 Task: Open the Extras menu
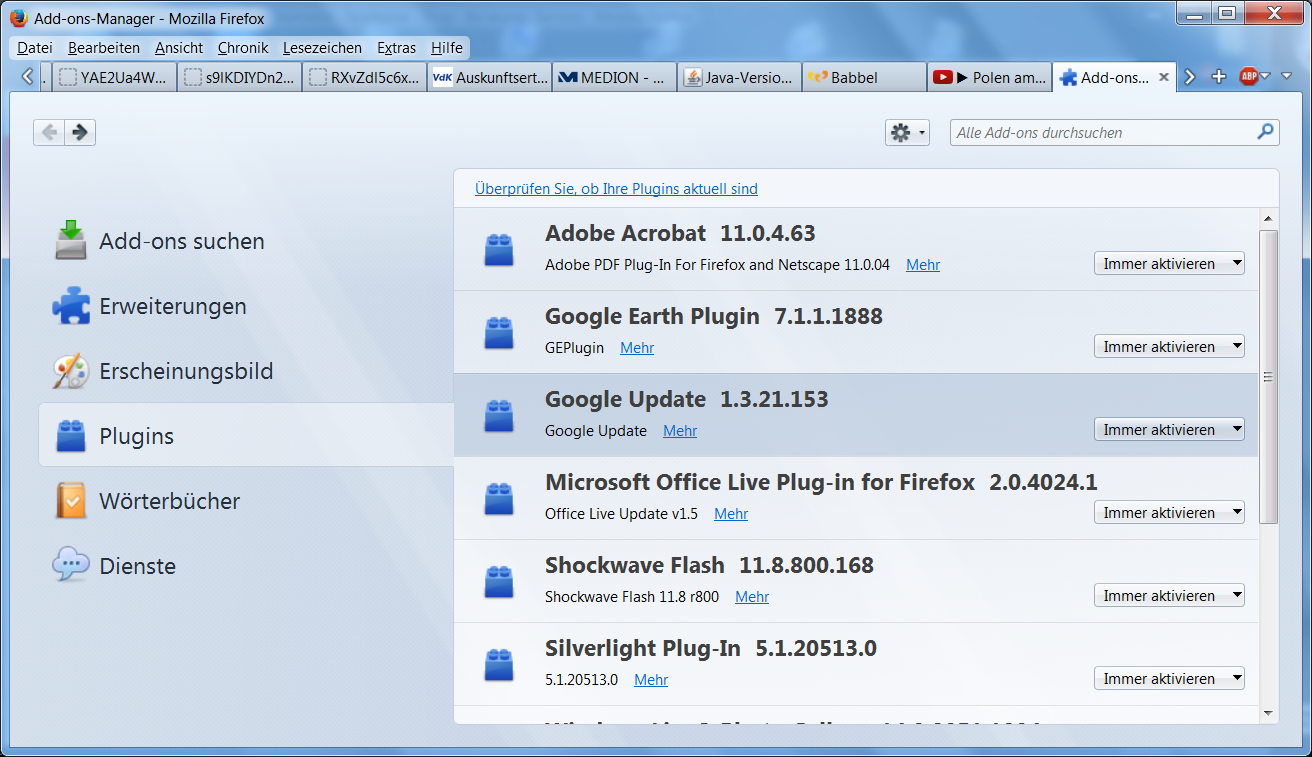396,47
